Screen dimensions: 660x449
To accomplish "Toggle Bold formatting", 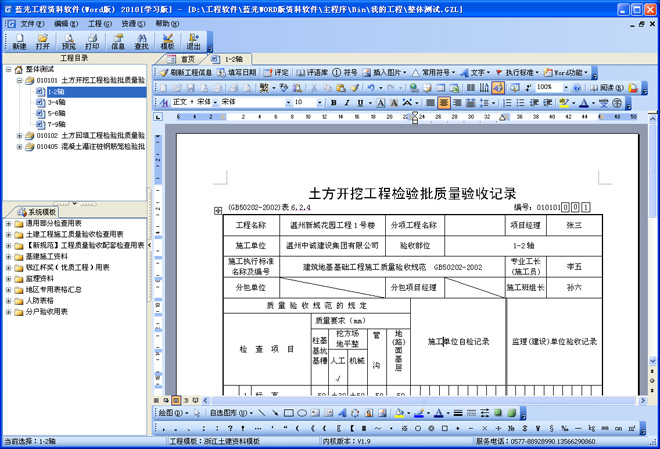I will tap(334, 102).
